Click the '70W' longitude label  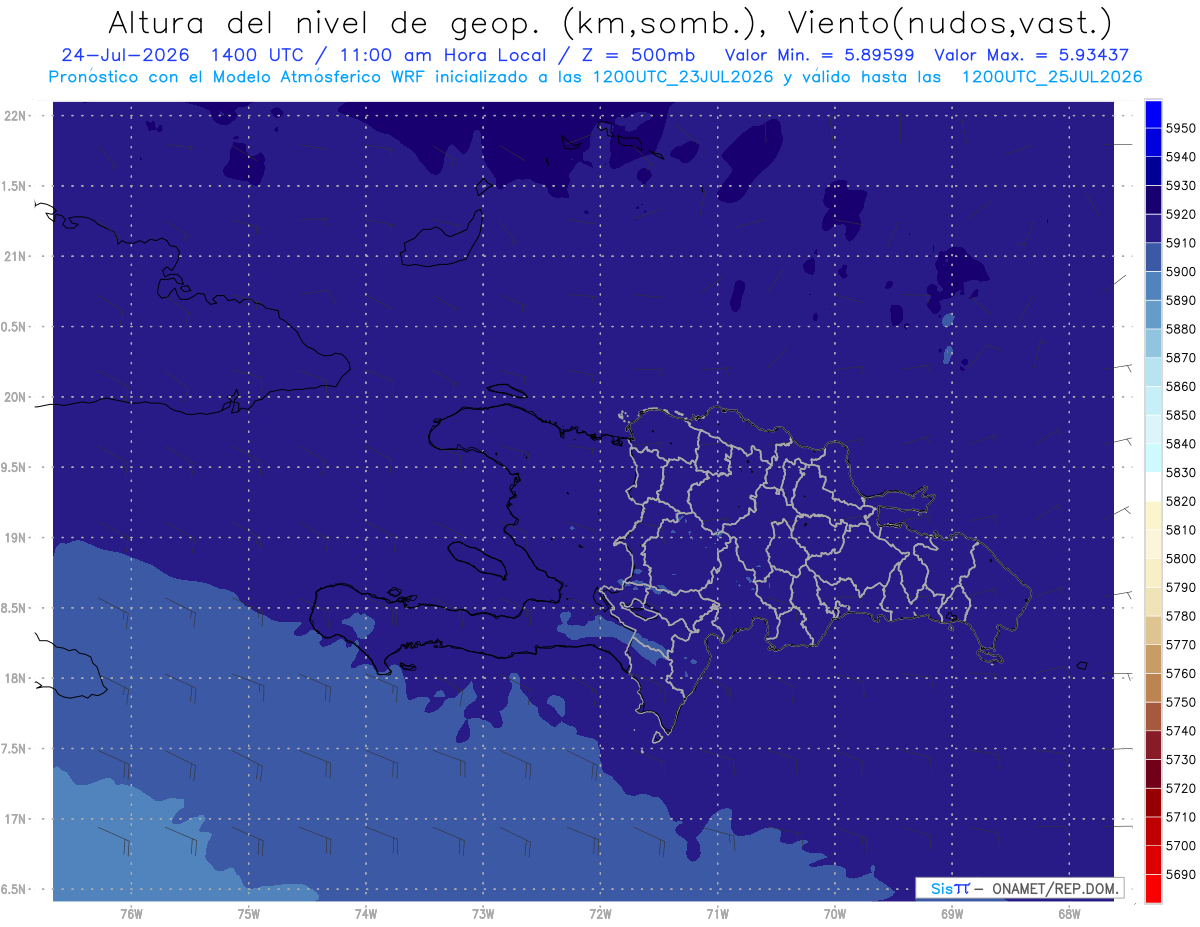pos(834,913)
